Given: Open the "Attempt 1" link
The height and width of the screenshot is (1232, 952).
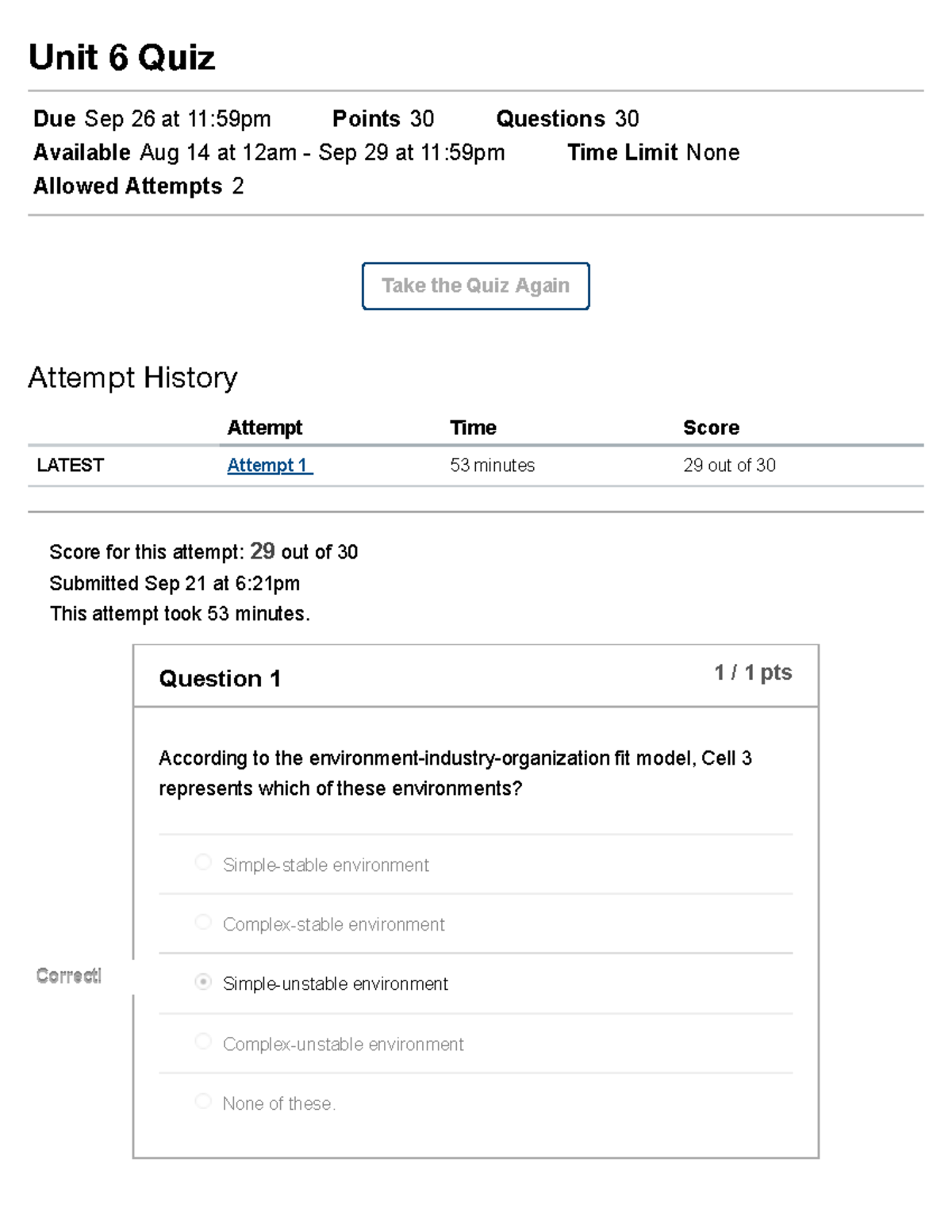Looking at the screenshot, I should click(x=268, y=466).
